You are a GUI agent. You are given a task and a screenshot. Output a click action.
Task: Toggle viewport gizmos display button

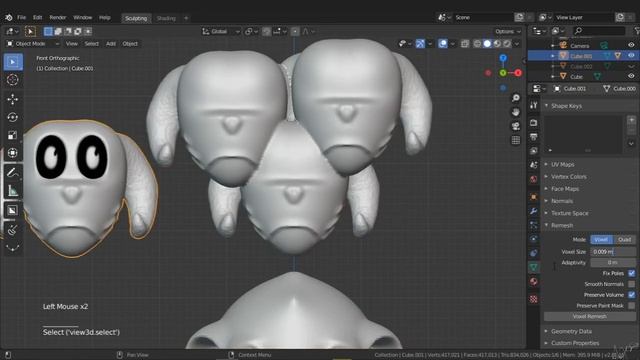(x=420, y=44)
